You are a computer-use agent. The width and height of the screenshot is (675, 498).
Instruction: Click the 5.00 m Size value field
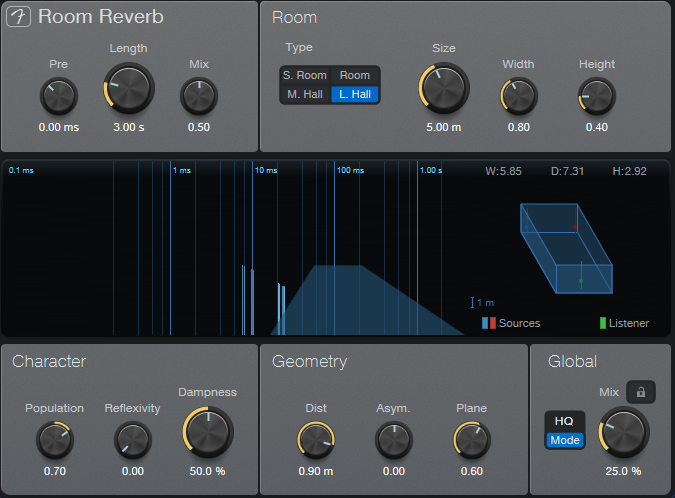[444, 127]
